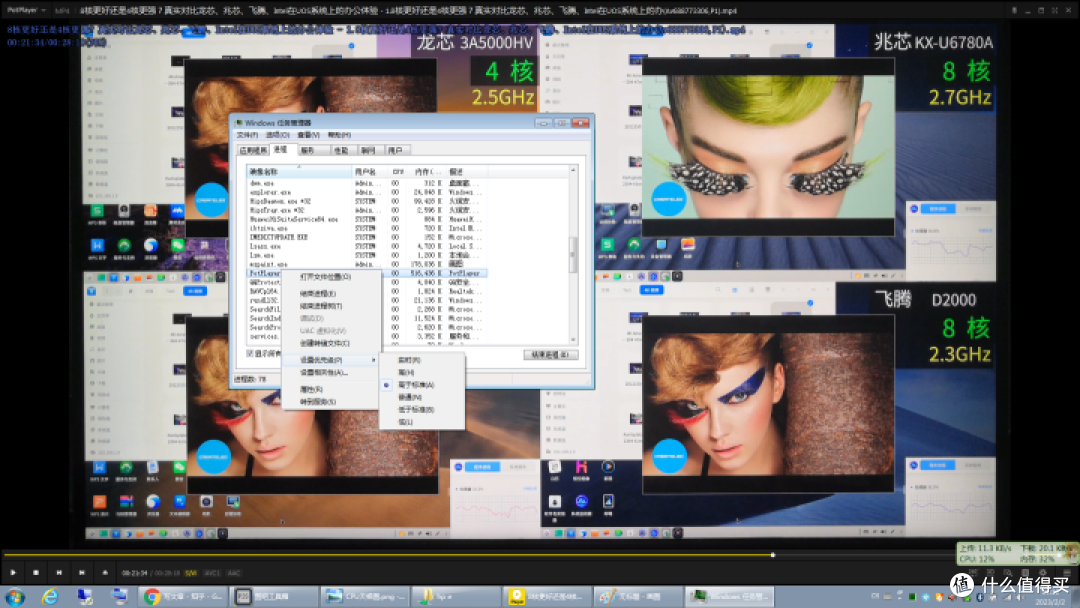
Task: Click the PotPlayer seek bar handle
Action: point(773,554)
